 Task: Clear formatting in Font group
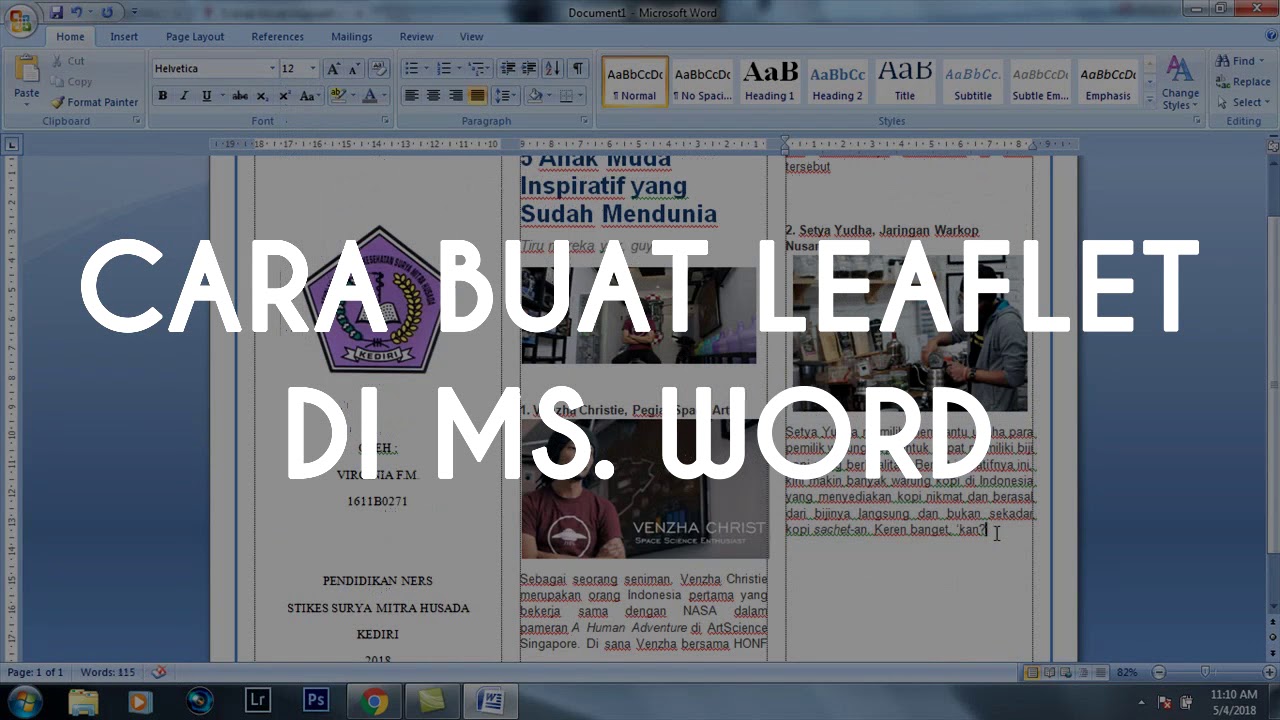click(379, 69)
